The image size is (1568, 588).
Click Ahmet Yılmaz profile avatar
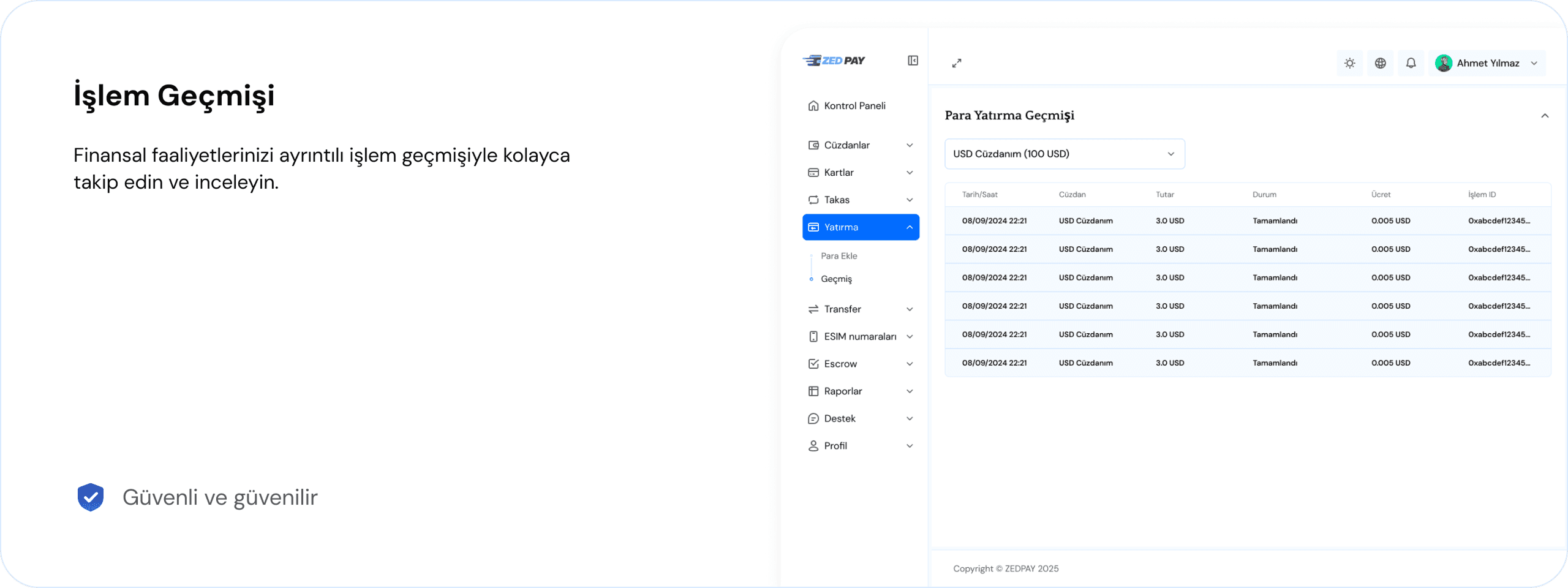1444,63
